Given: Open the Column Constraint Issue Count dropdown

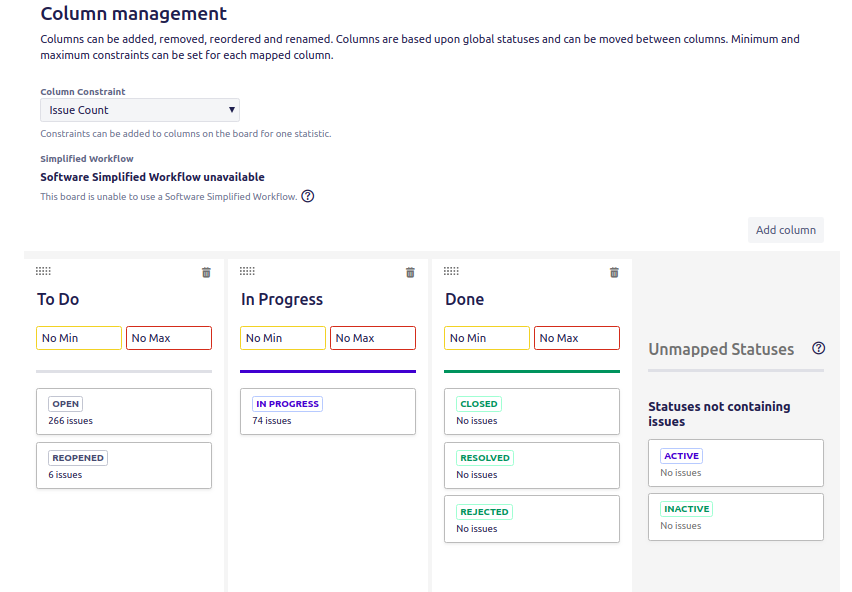Looking at the screenshot, I should (x=140, y=110).
